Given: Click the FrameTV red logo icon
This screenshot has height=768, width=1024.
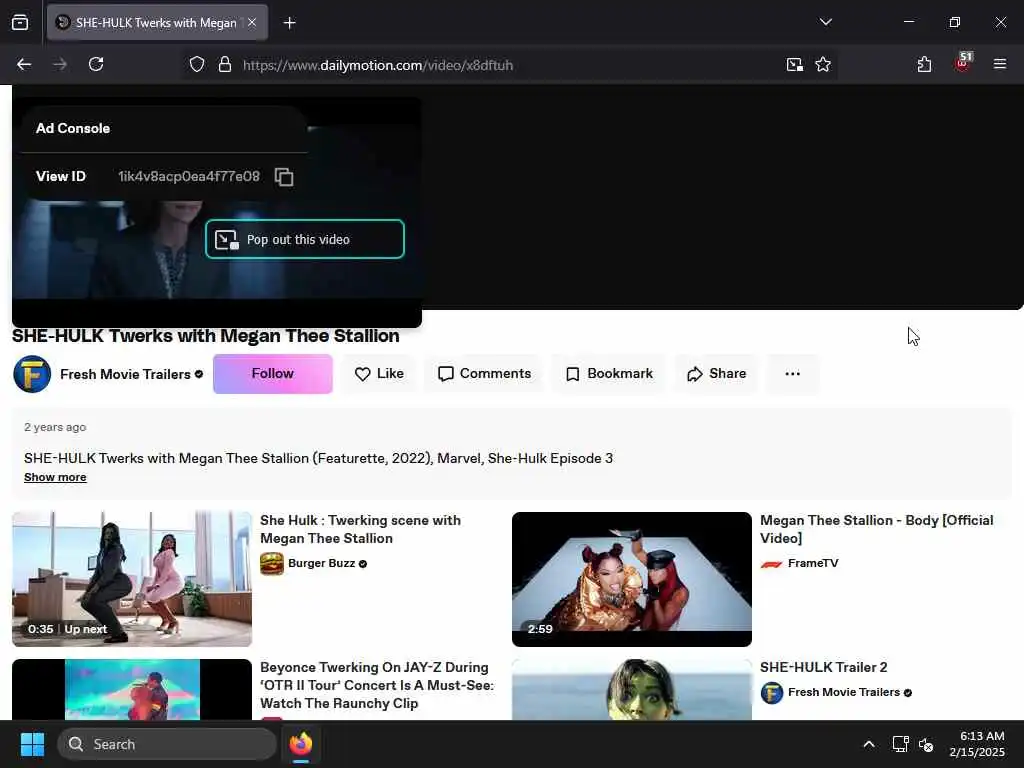Looking at the screenshot, I should pos(771,564).
